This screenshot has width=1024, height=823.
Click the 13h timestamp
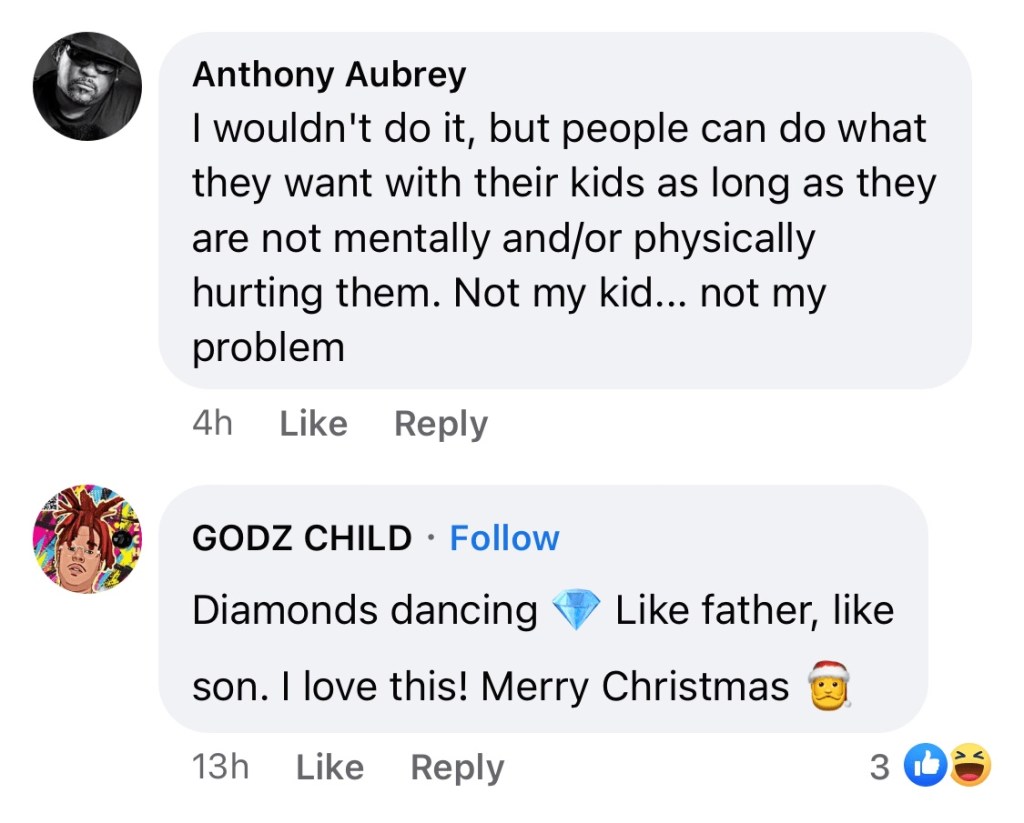point(219,767)
